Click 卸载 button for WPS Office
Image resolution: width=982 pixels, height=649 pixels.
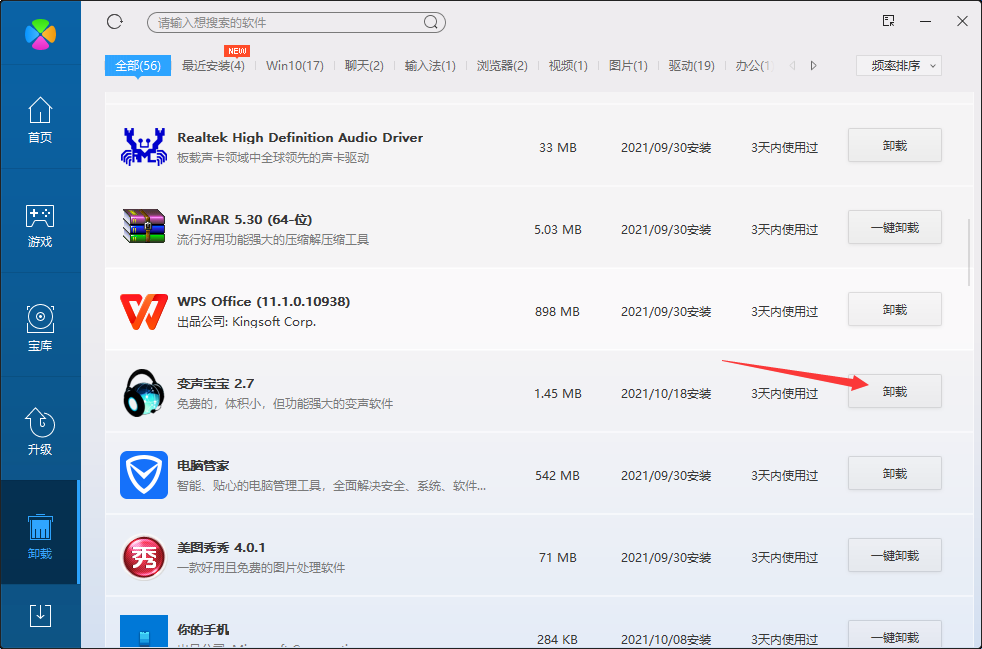click(895, 309)
